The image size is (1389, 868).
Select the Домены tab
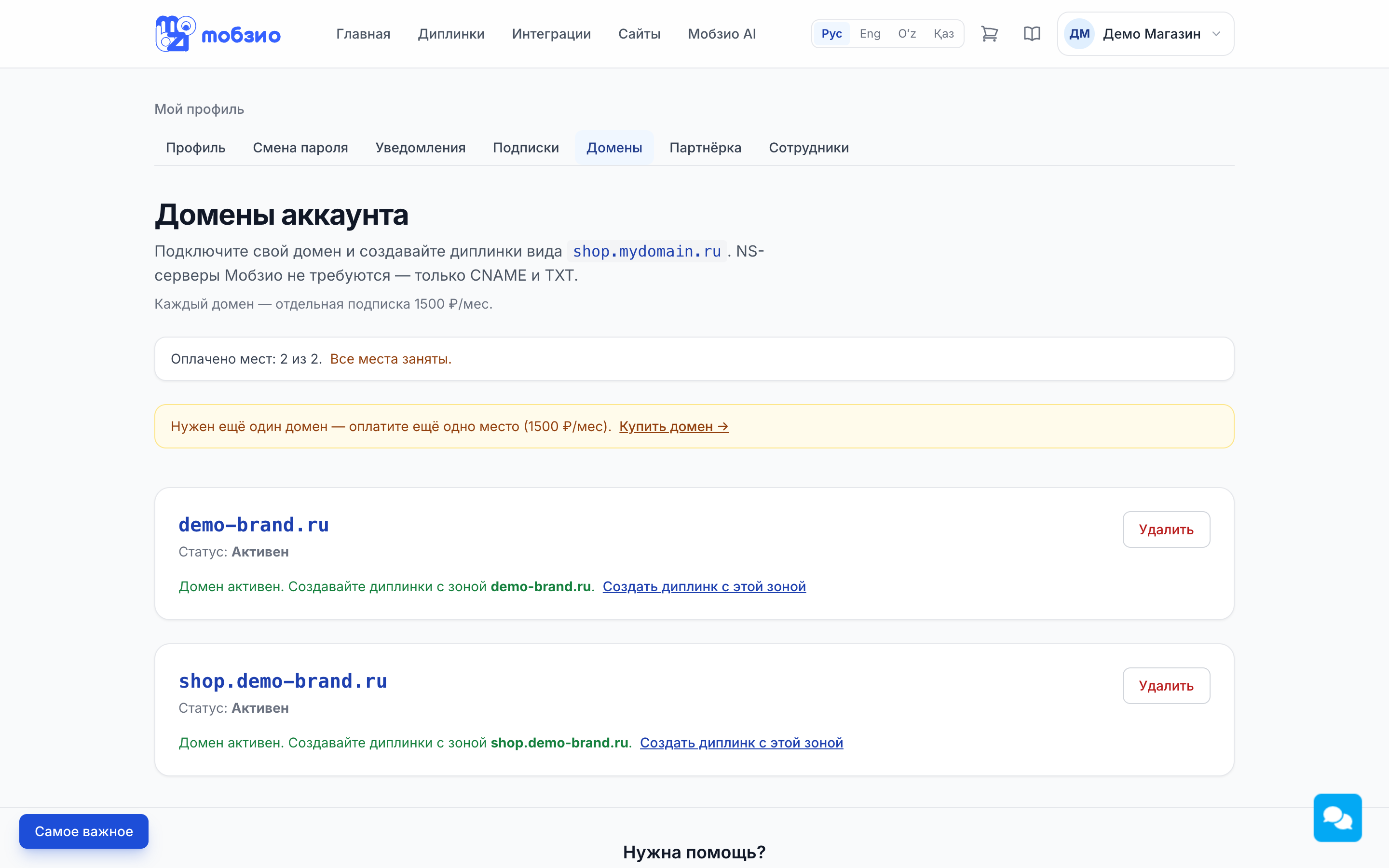click(613, 148)
